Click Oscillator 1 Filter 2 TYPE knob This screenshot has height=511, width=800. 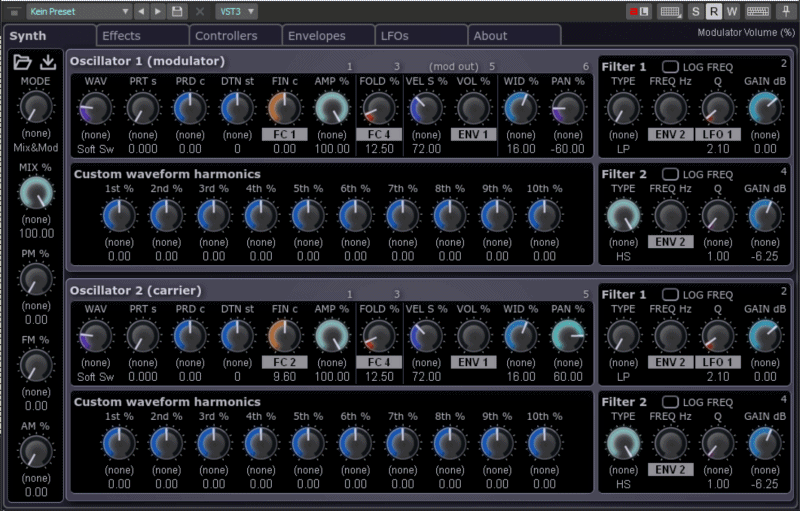(623, 216)
